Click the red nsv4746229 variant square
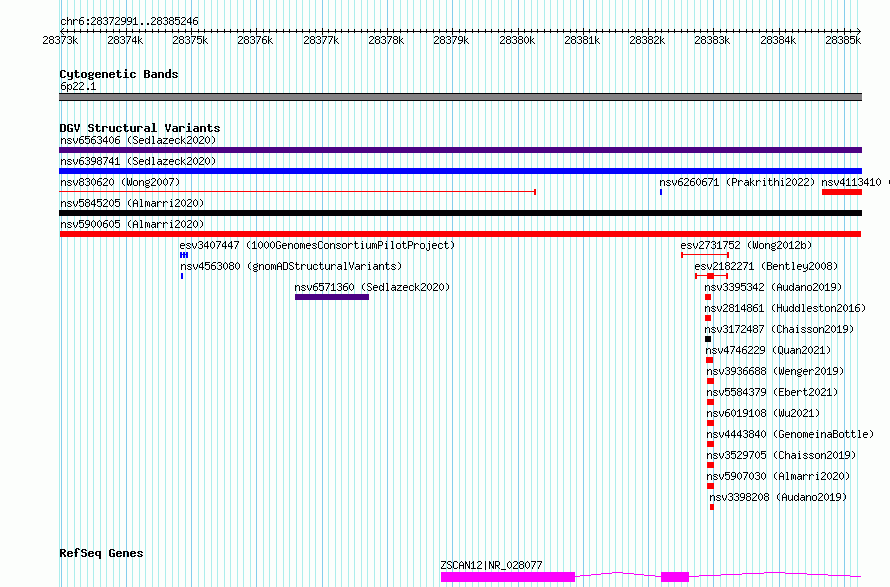The image size is (890, 587). (x=710, y=360)
